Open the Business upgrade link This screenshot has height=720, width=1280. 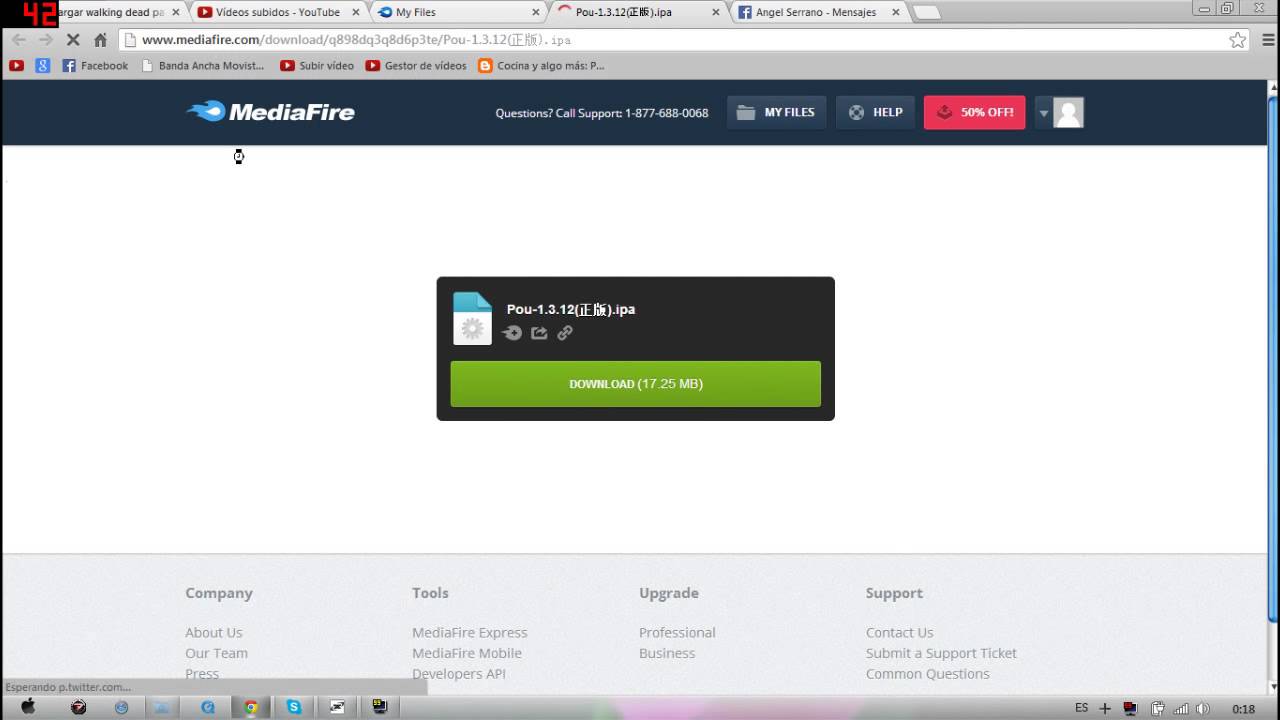coord(667,653)
